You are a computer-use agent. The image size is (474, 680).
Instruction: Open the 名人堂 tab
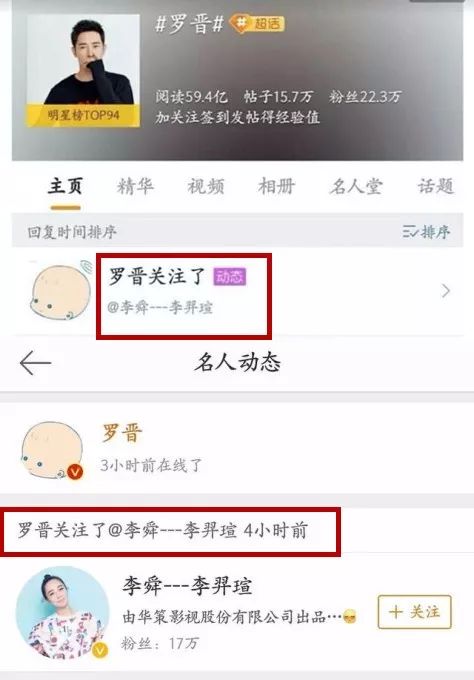(x=356, y=186)
